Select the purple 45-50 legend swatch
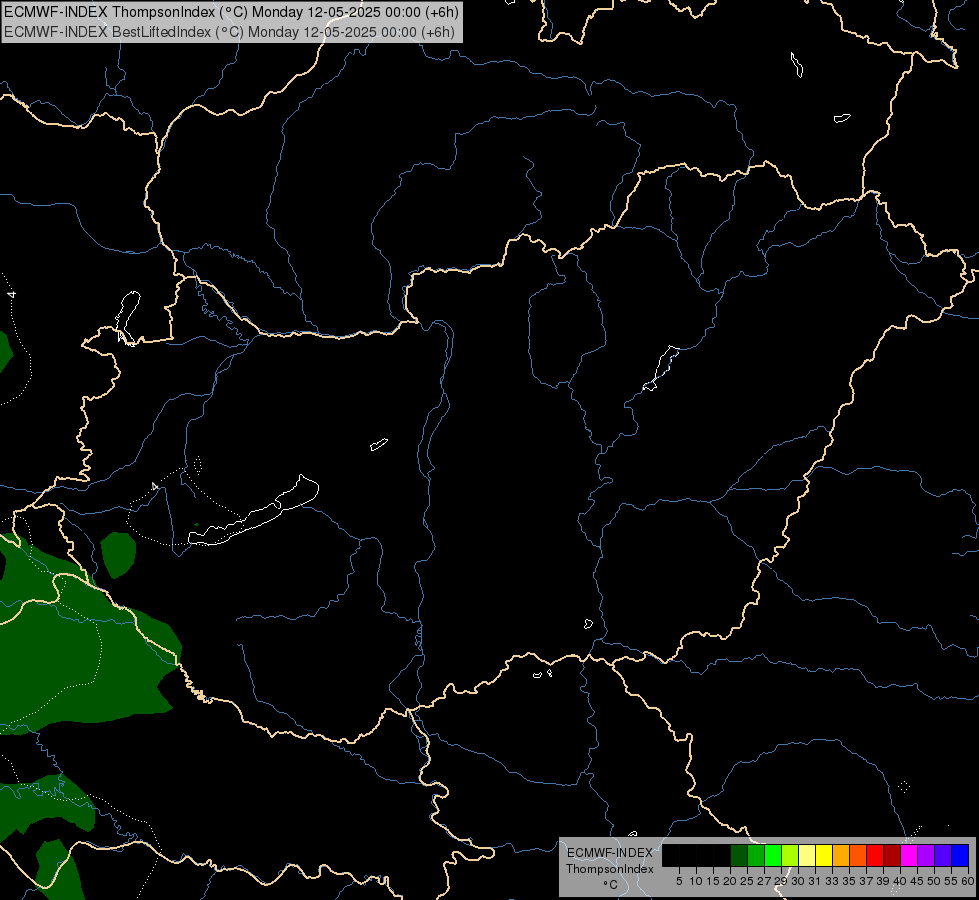Image resolution: width=979 pixels, height=900 pixels. pos(926,855)
